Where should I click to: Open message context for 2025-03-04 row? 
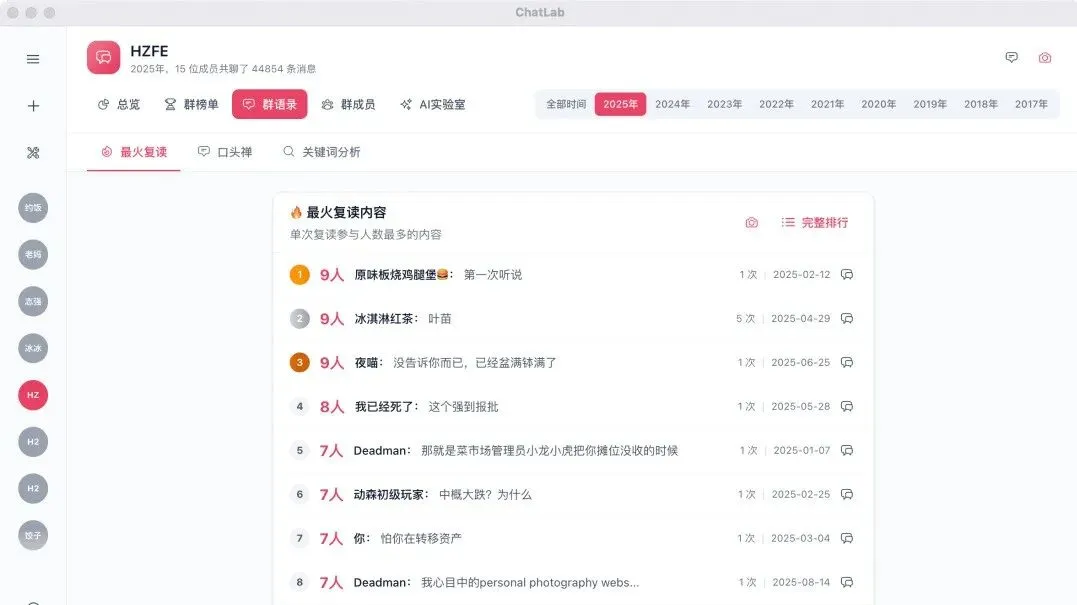click(847, 538)
